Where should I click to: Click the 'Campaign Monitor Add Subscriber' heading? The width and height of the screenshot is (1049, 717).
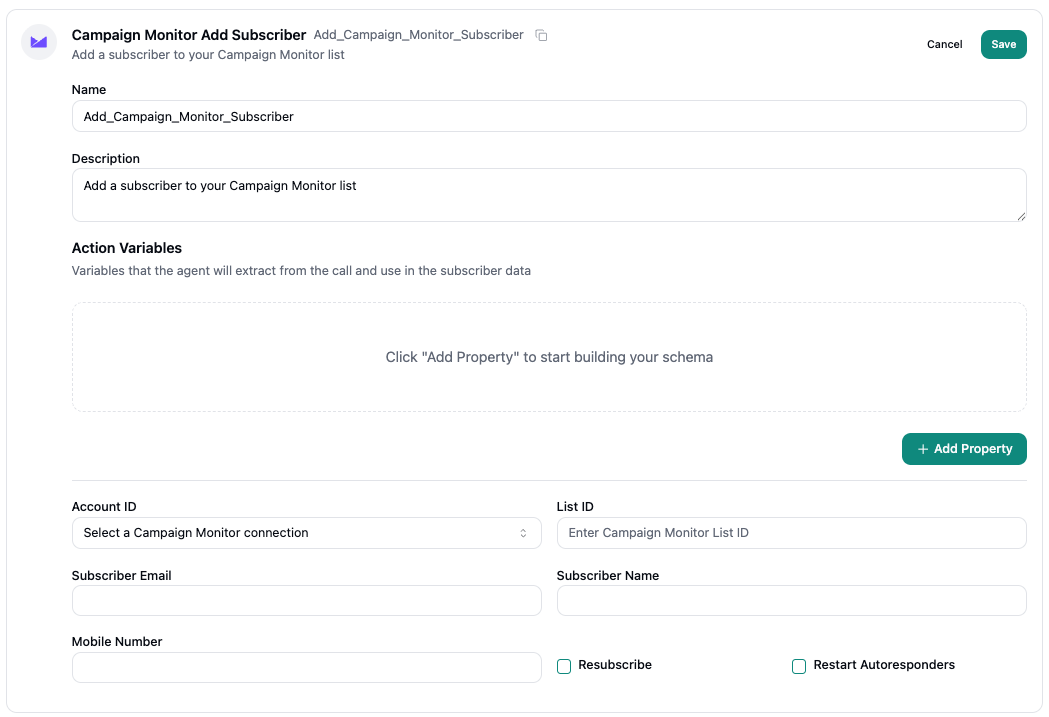point(189,35)
